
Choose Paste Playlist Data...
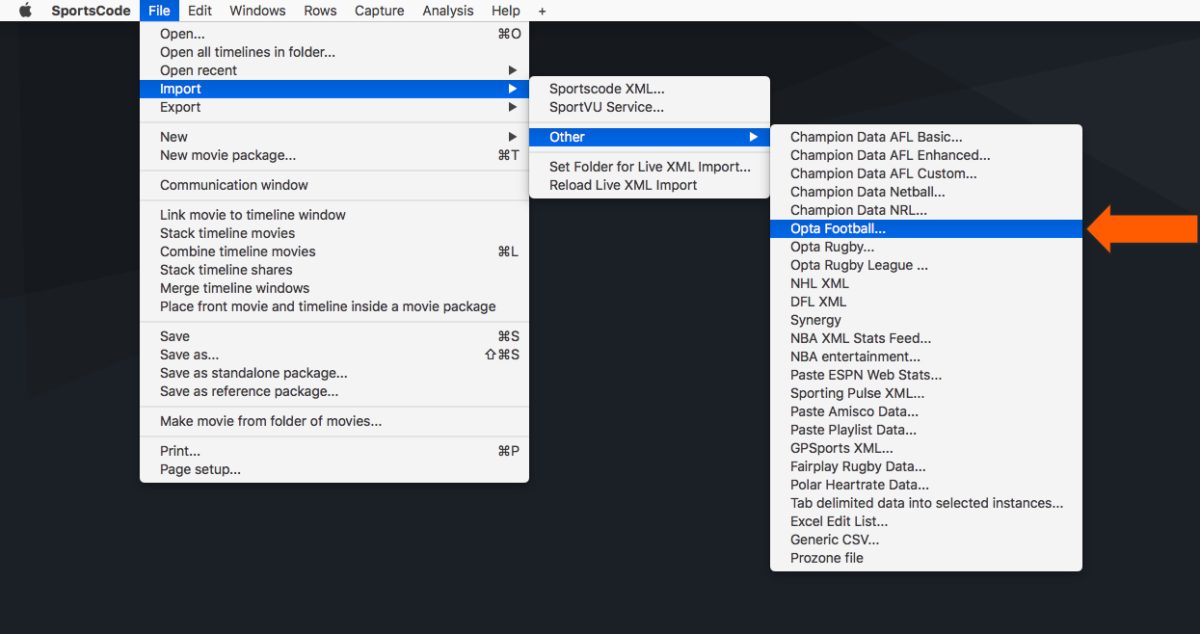(x=926, y=430)
